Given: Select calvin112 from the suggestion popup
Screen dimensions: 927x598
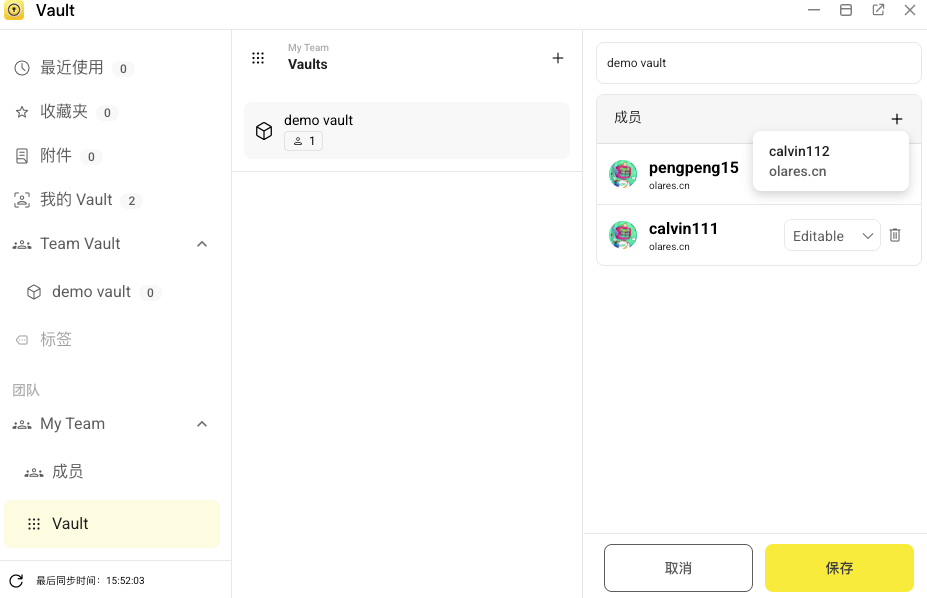Looking at the screenshot, I should tap(830, 160).
